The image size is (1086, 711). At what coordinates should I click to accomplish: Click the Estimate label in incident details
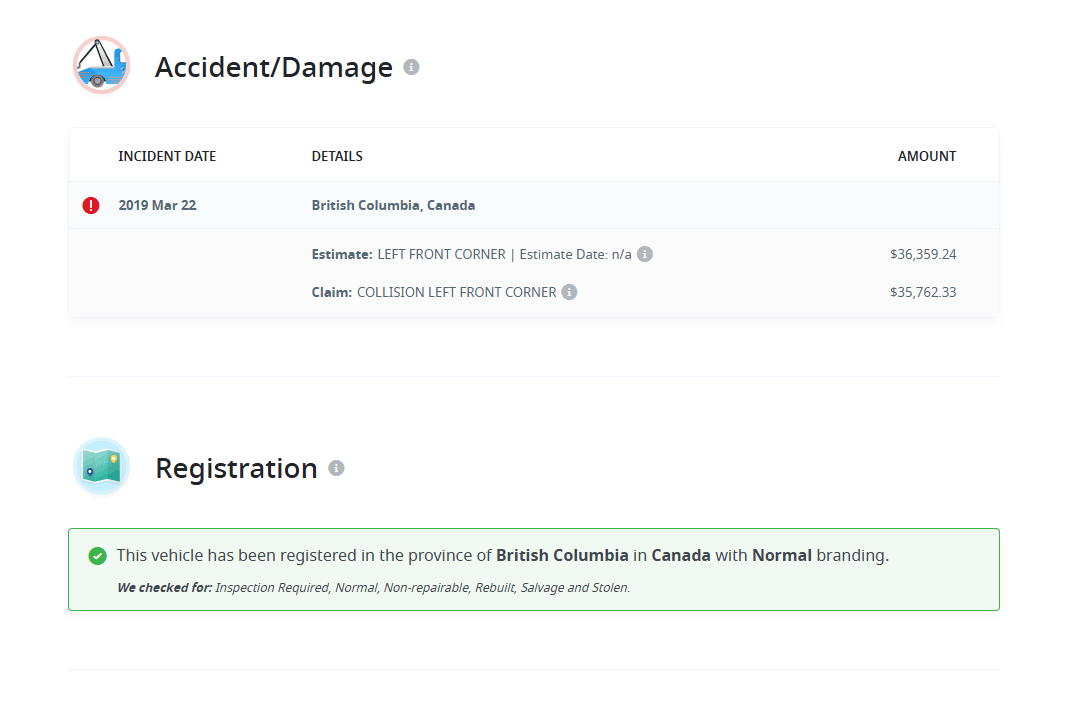tap(342, 254)
